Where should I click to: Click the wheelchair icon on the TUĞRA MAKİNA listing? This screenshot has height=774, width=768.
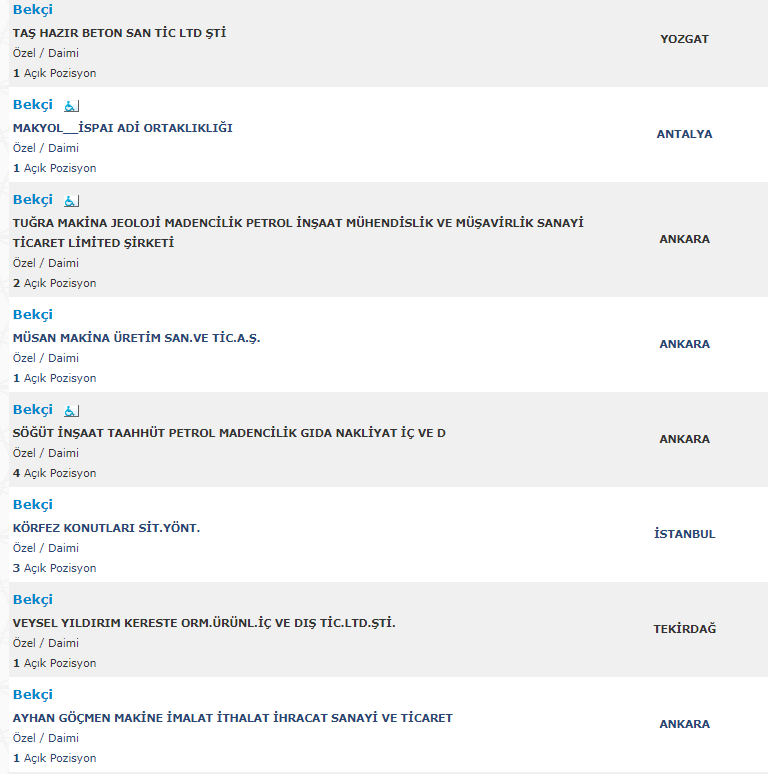click(x=72, y=201)
